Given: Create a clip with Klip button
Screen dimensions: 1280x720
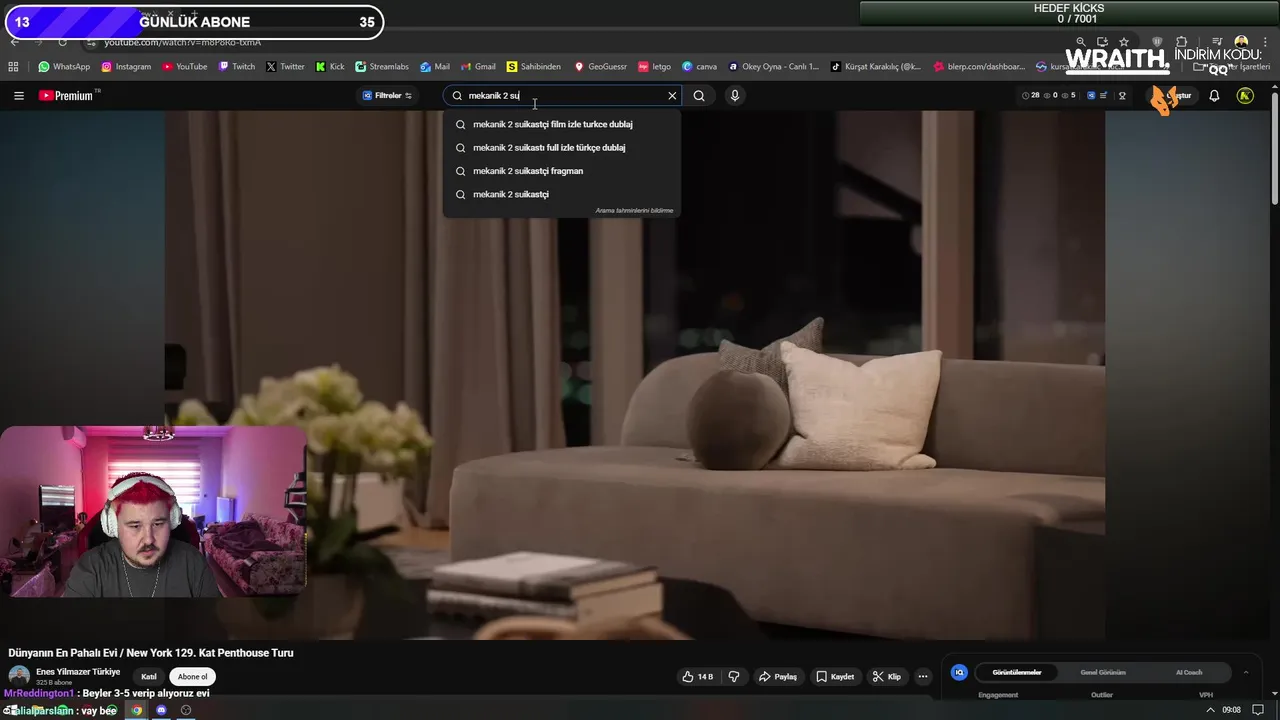Looking at the screenshot, I should coord(886,677).
